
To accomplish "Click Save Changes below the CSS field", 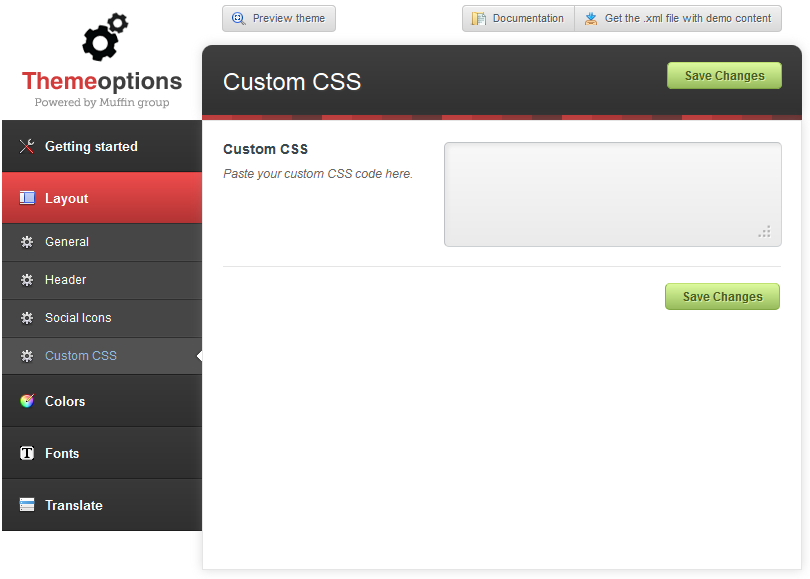I will (722, 296).
